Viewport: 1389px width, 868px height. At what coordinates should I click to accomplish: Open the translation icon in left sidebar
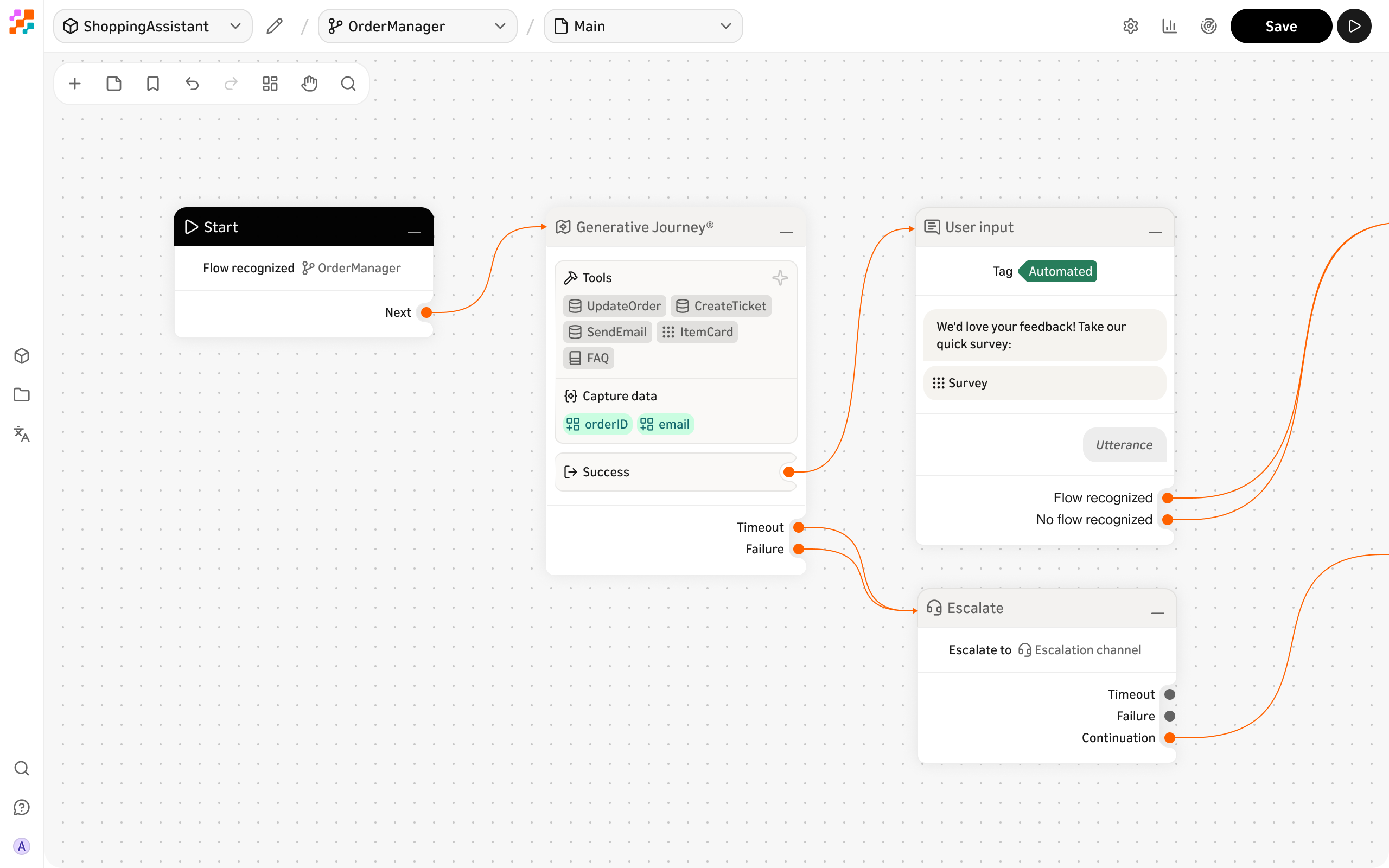[22, 434]
